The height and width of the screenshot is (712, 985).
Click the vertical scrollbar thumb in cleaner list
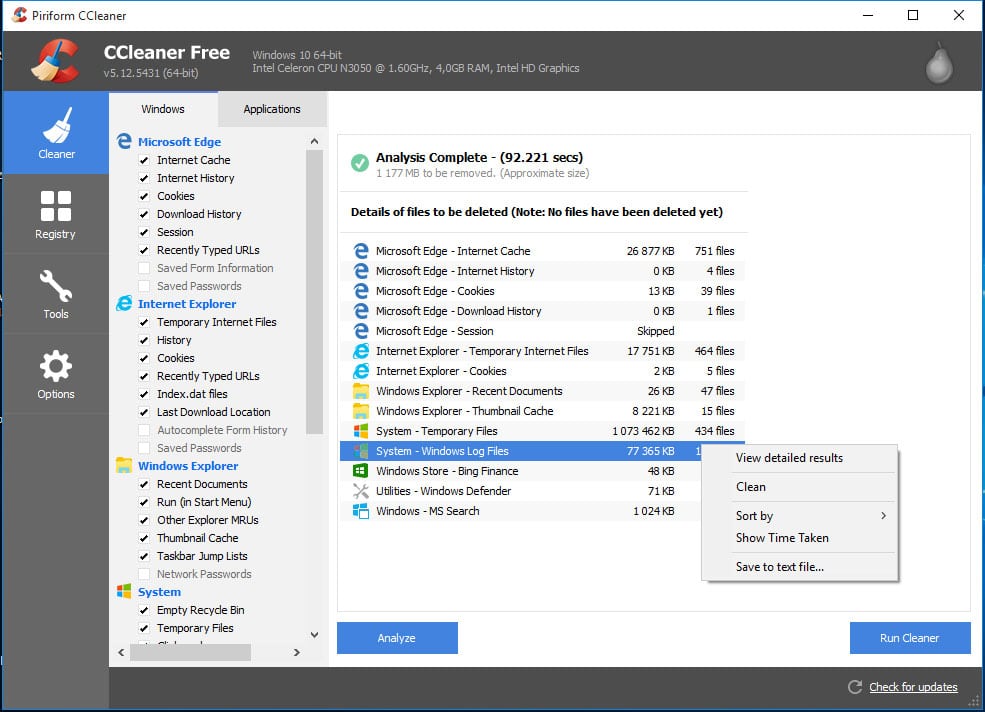coord(314,292)
